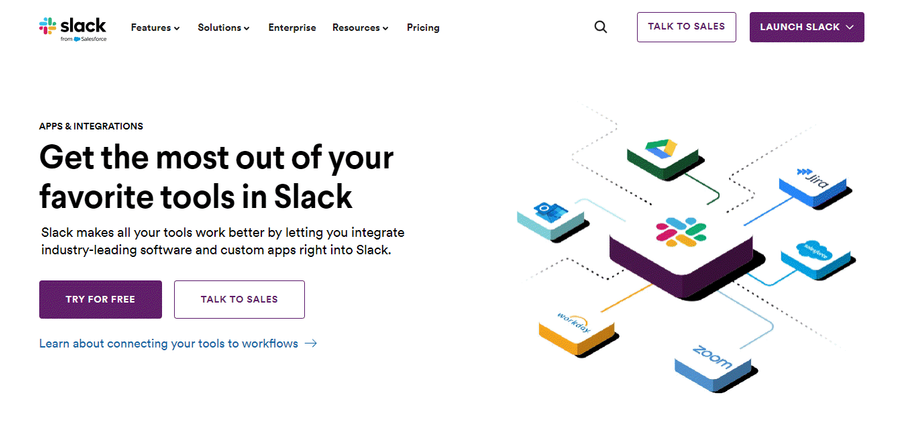Click the Apps & Integrations label
This screenshot has height=424, width=900.
pyautogui.click(x=91, y=126)
